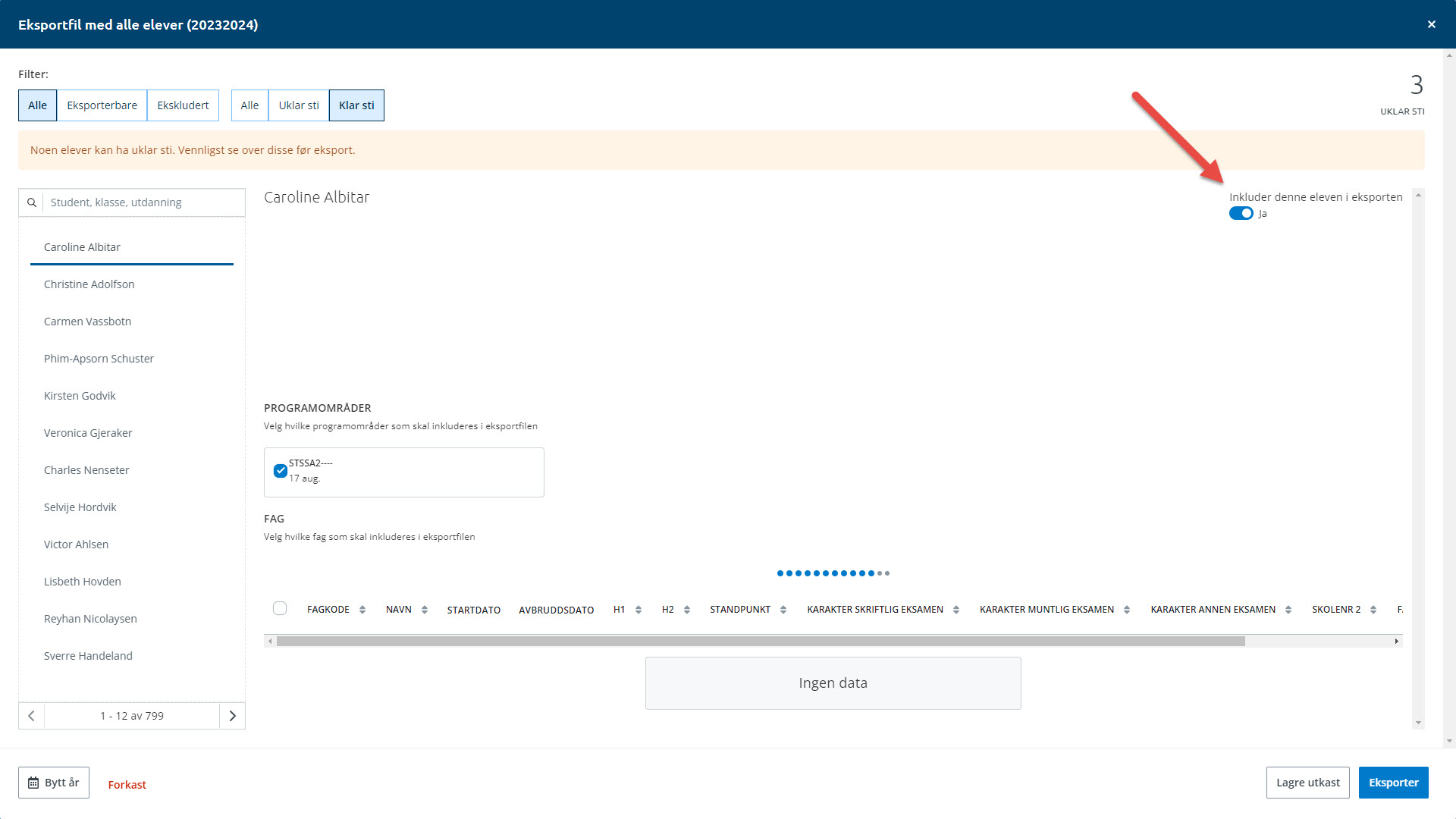
Task: Filter by Eksporterbare students
Action: 102,105
